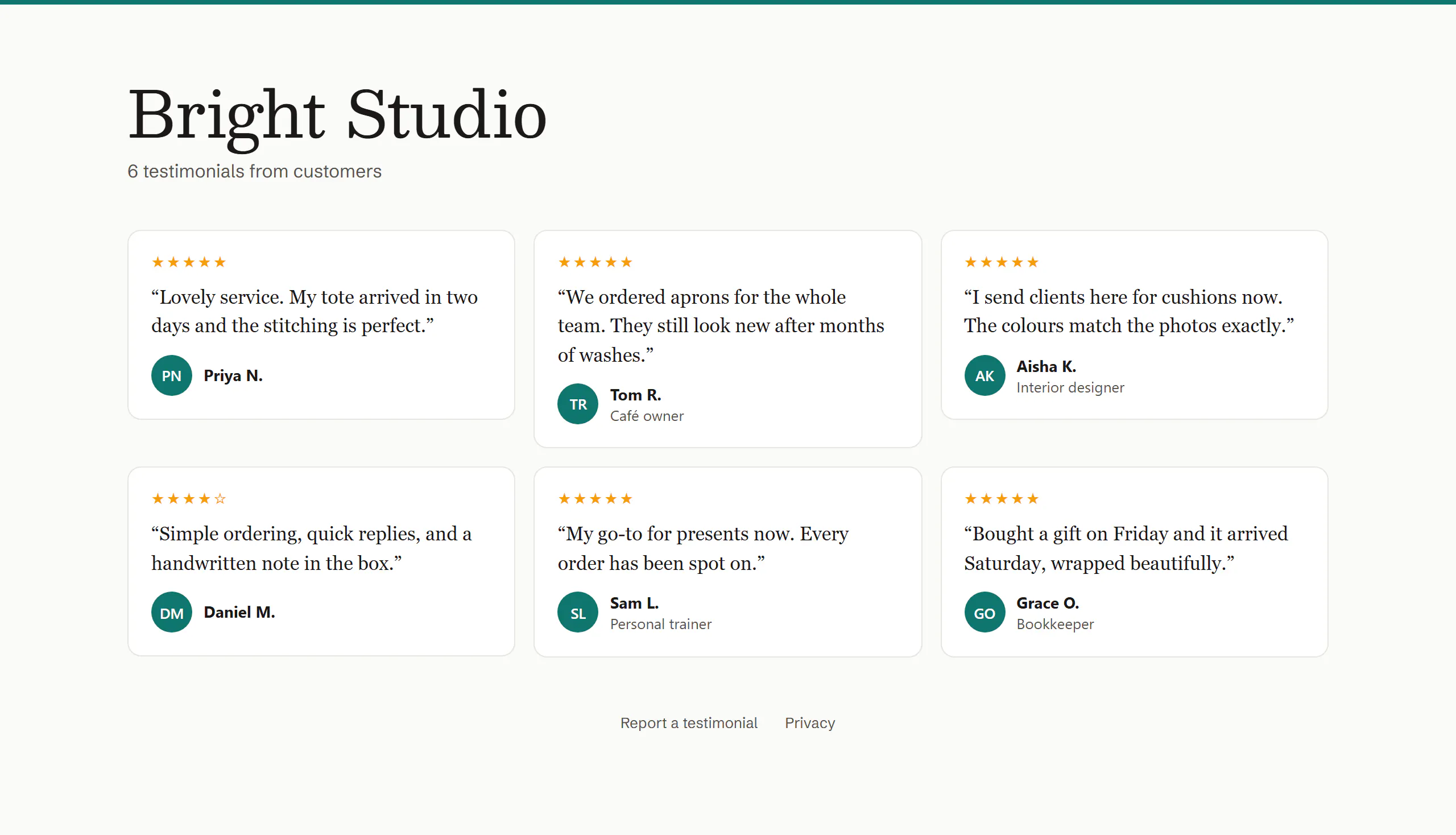The image size is (1456, 835).
Task: Click the TR avatar for Tom R.
Action: (577, 404)
